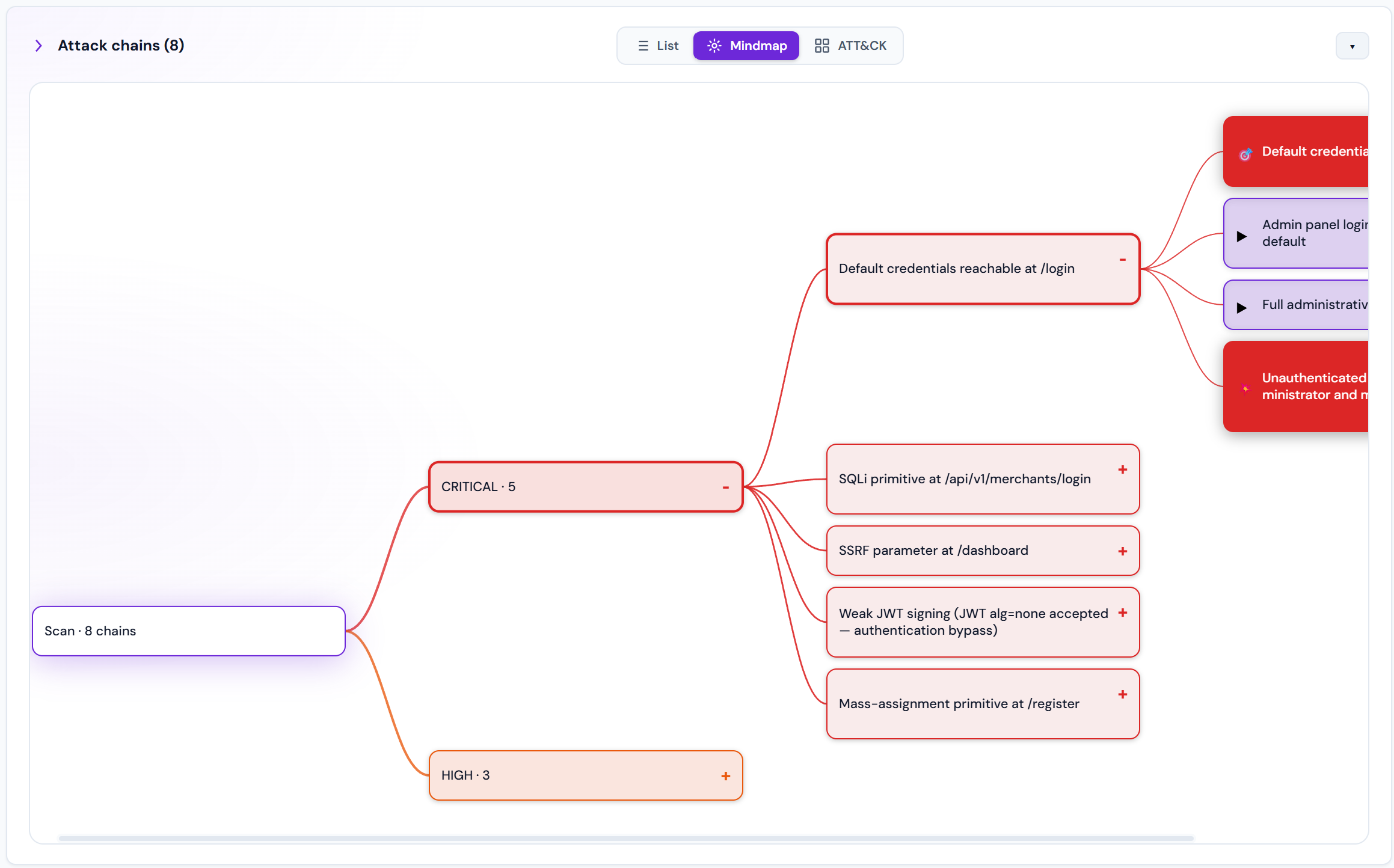Click the CRITICAL · 5 label
Screen dimensions: 1394x868
(x=478, y=487)
